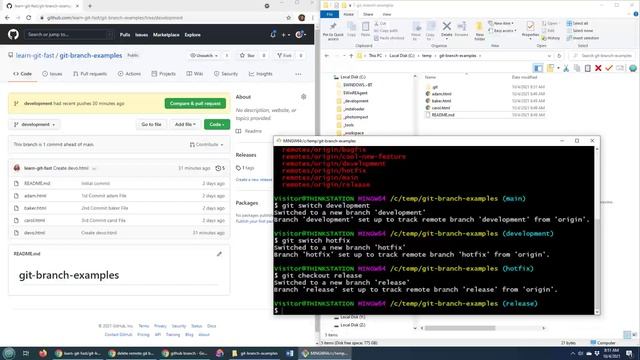Click the Explorer search box

[603, 56]
